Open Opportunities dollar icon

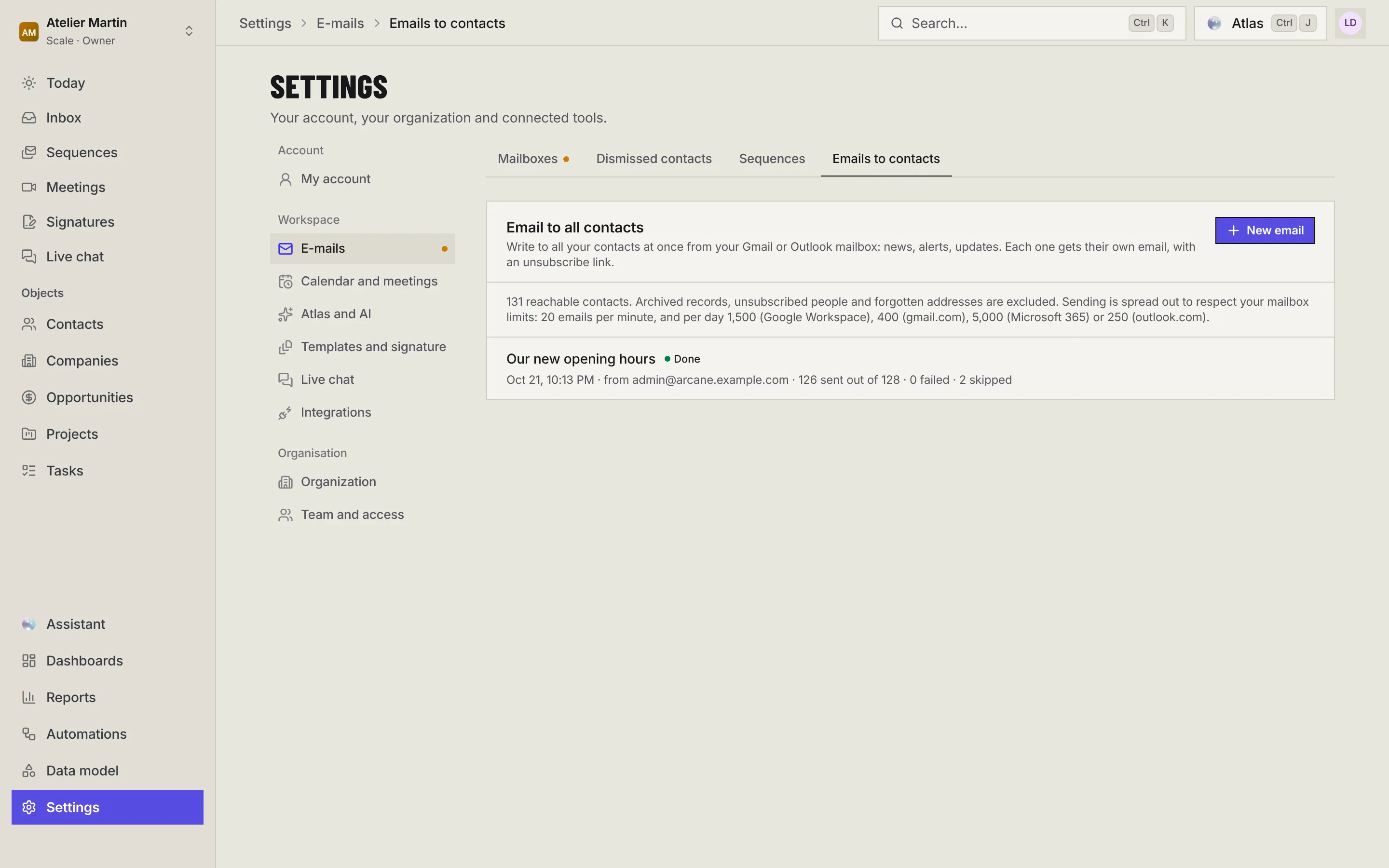29,397
